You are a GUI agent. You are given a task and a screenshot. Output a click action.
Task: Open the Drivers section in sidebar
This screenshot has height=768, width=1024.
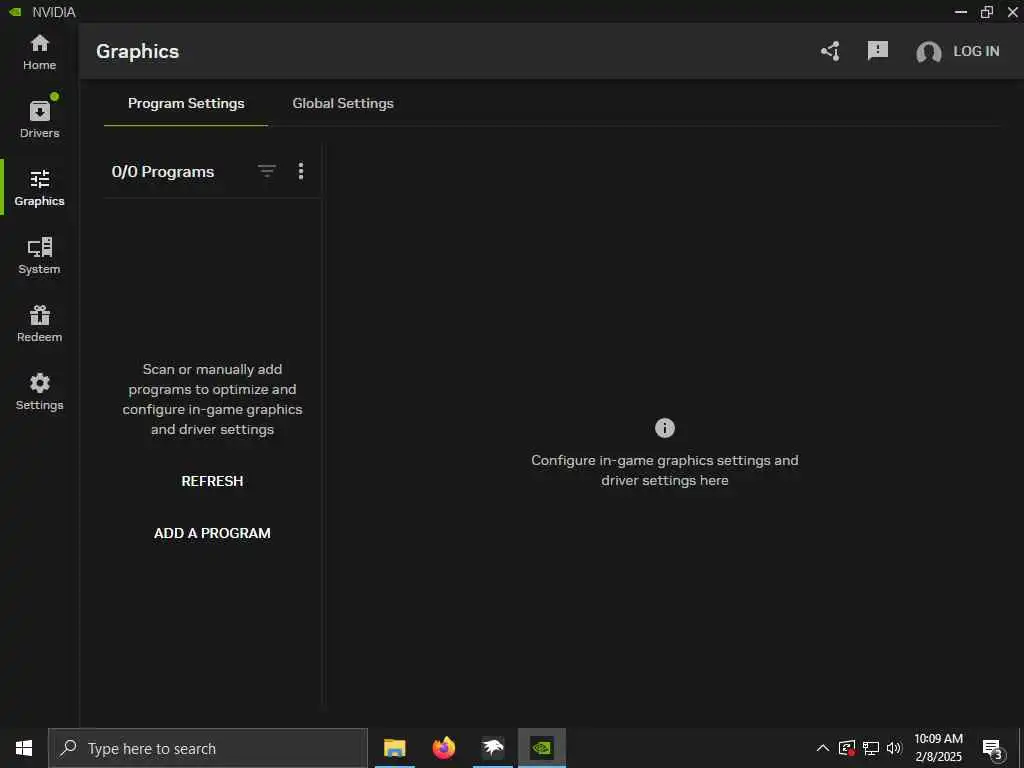(39, 118)
